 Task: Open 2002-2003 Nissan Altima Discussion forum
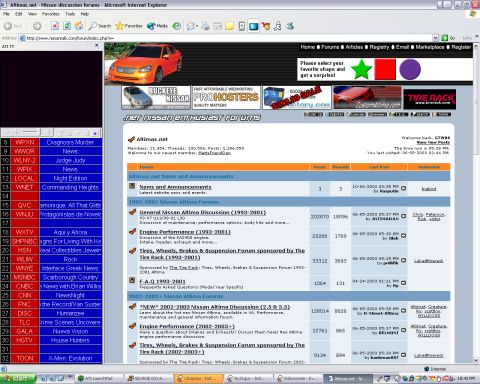214,307
